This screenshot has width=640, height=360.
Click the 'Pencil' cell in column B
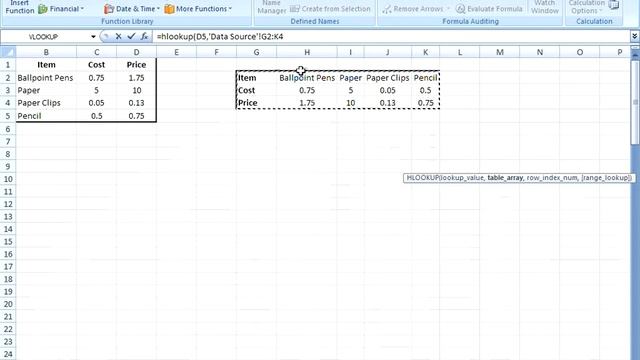click(46, 116)
